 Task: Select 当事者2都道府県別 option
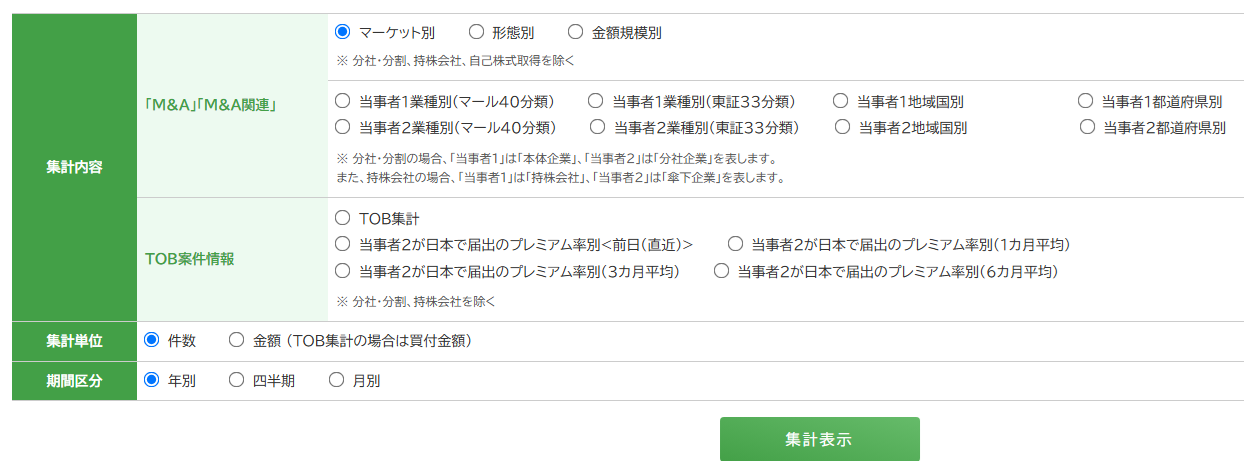(1088, 127)
